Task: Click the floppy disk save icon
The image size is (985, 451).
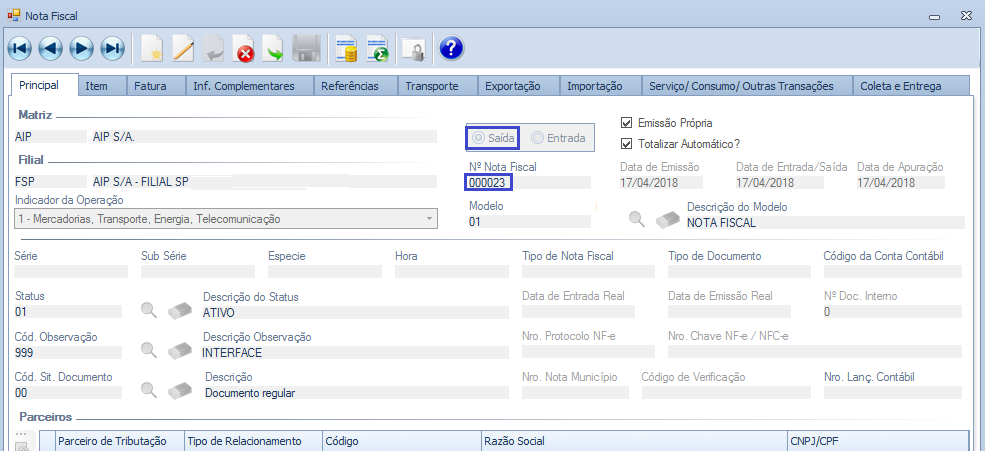Action: click(x=308, y=49)
